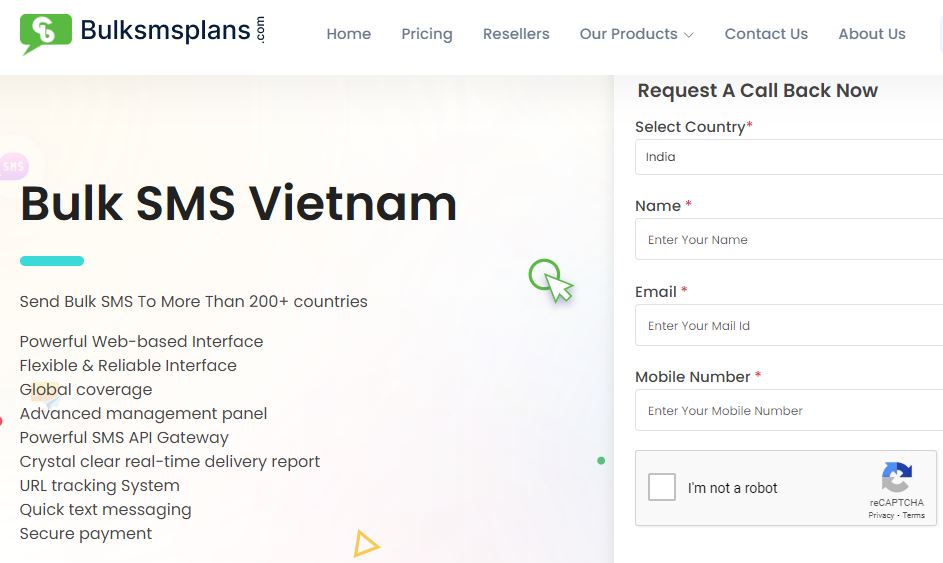Go to the Pricing page
The width and height of the screenshot is (943, 563).
pyautogui.click(x=427, y=34)
